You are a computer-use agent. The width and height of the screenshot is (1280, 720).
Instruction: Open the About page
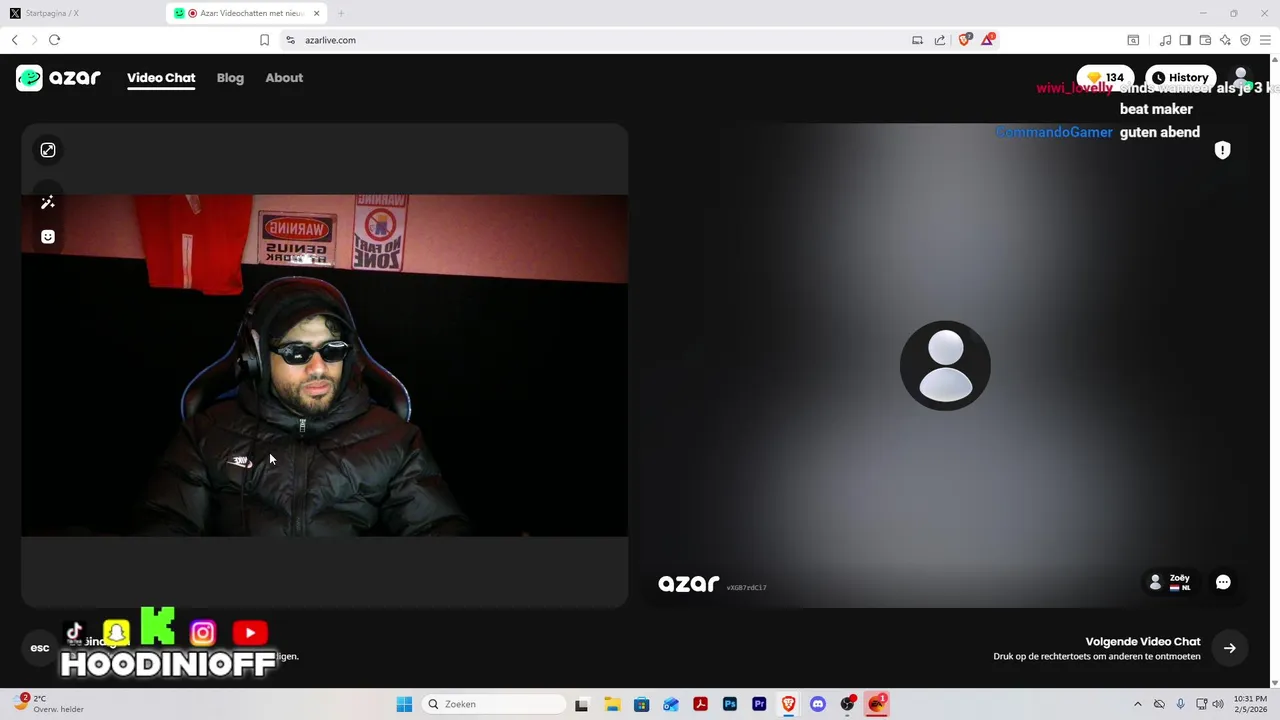pyautogui.click(x=284, y=78)
